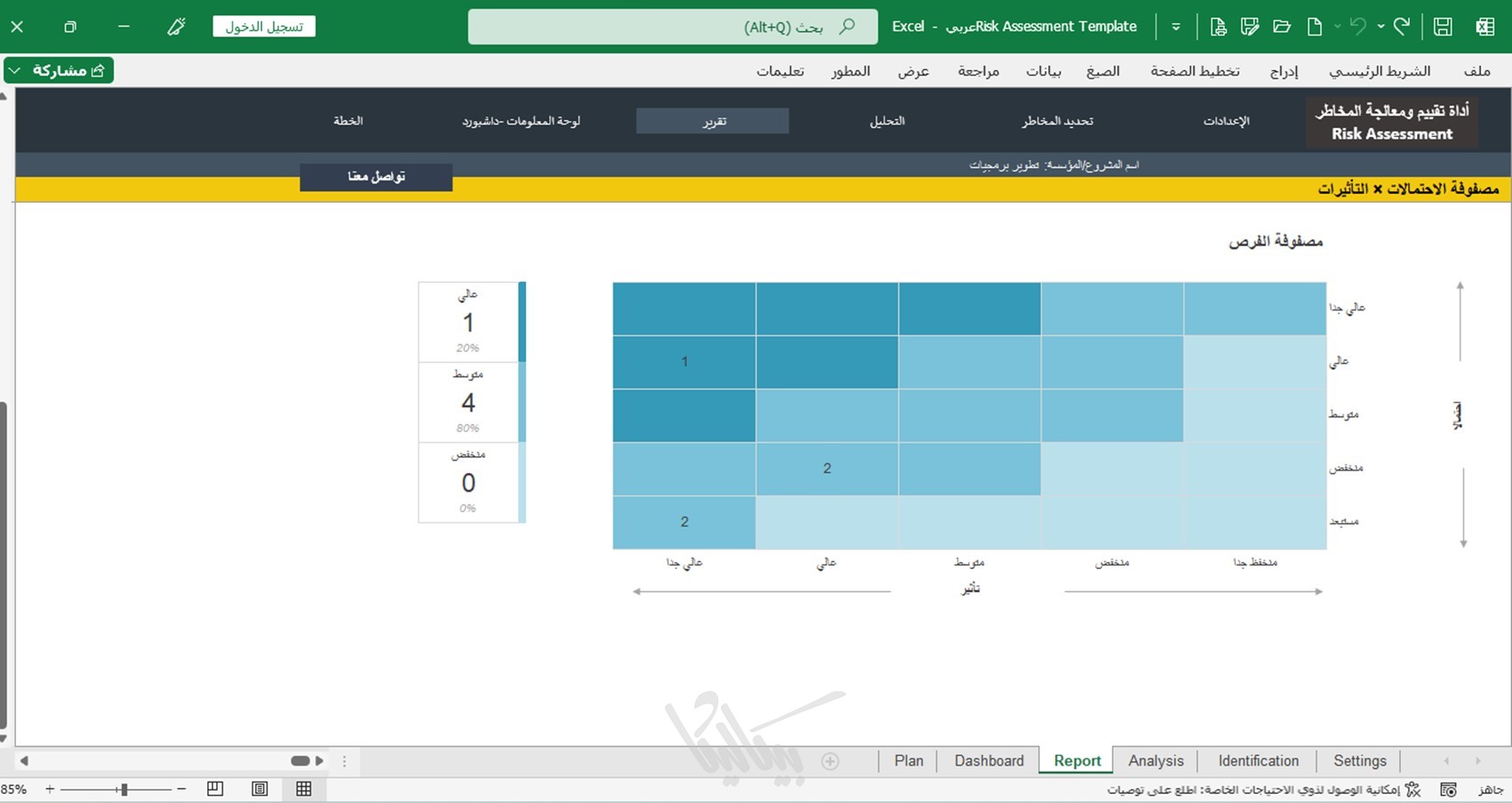Open the مراجعة ribbon tab
1512x803 pixels.
[978, 71]
